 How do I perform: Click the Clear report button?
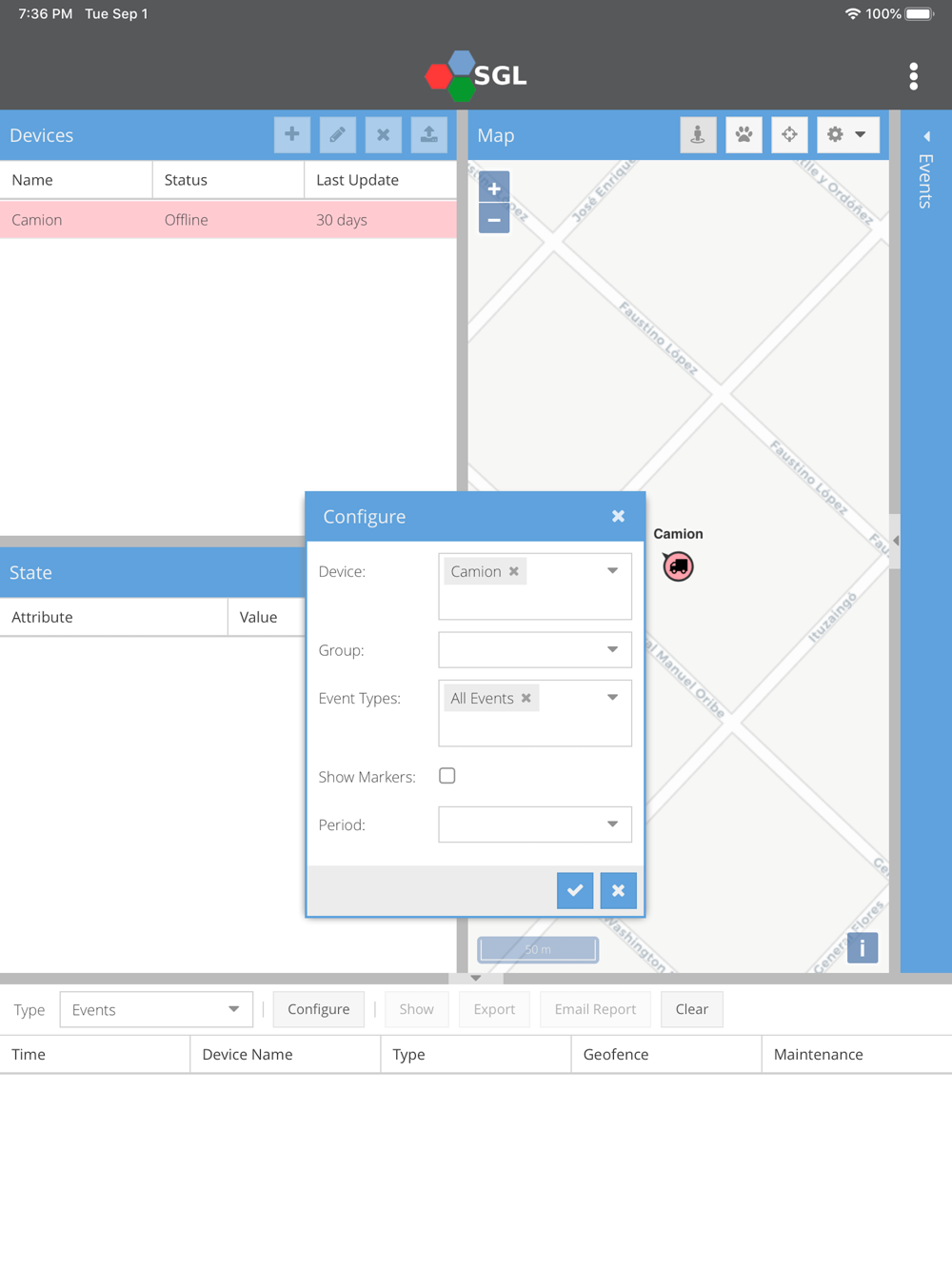click(692, 1009)
